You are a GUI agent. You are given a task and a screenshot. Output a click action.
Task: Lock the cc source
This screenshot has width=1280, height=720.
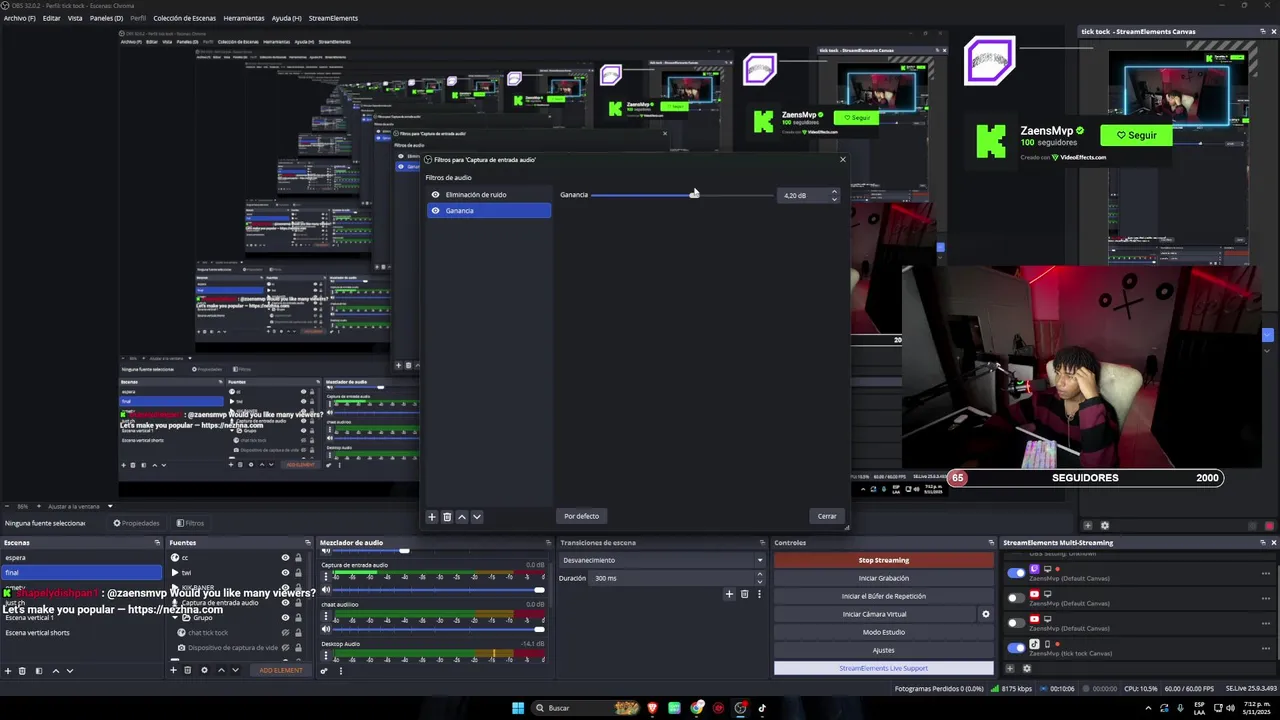pyautogui.click(x=298, y=558)
